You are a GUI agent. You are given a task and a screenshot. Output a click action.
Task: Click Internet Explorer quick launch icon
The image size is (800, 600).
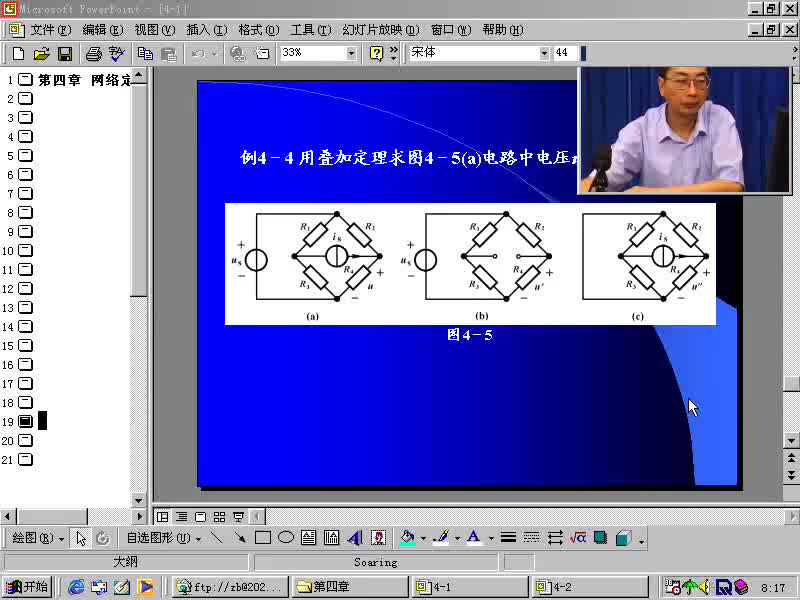tap(76, 587)
